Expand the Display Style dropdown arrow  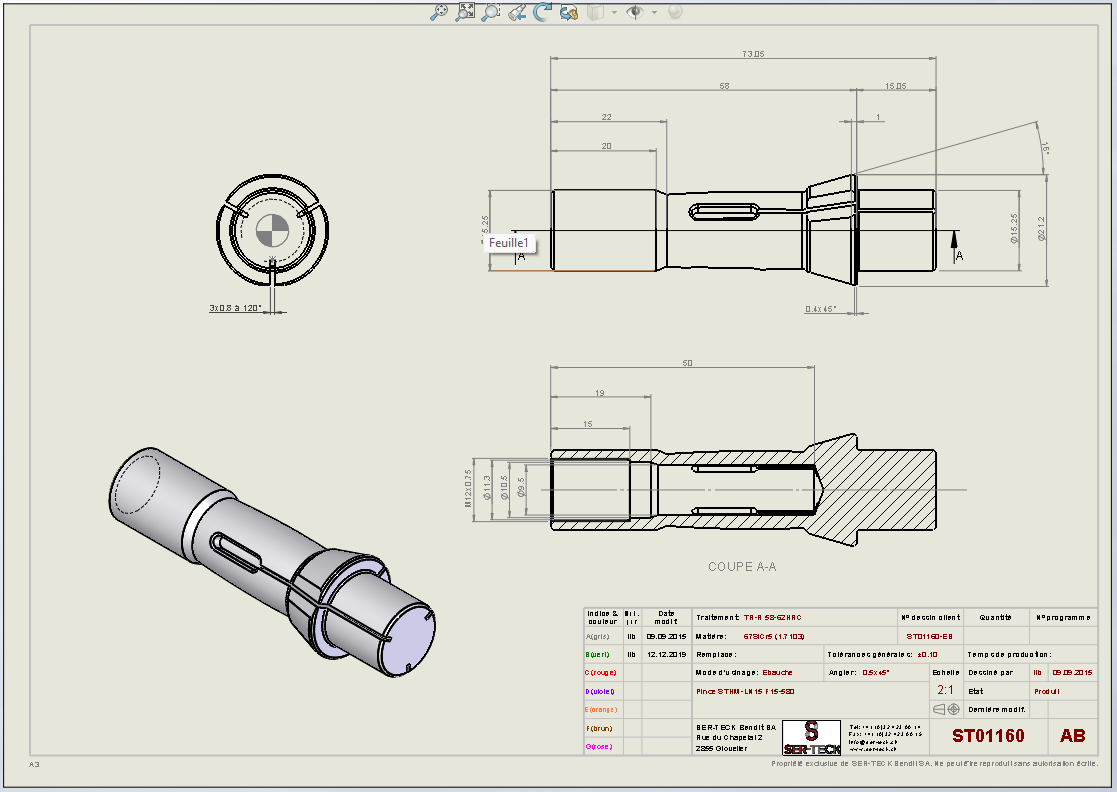[614, 12]
